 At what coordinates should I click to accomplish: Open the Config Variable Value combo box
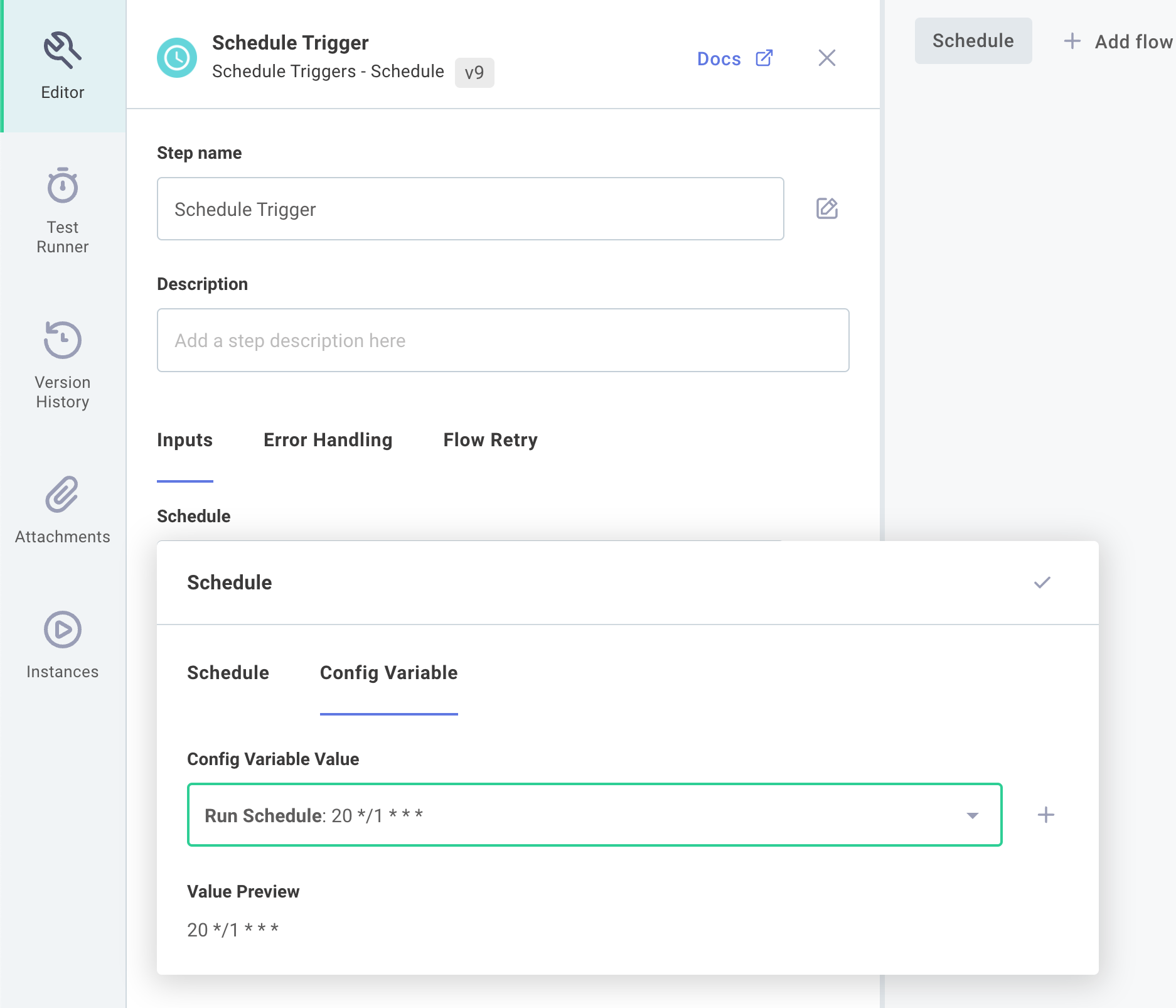[595, 815]
